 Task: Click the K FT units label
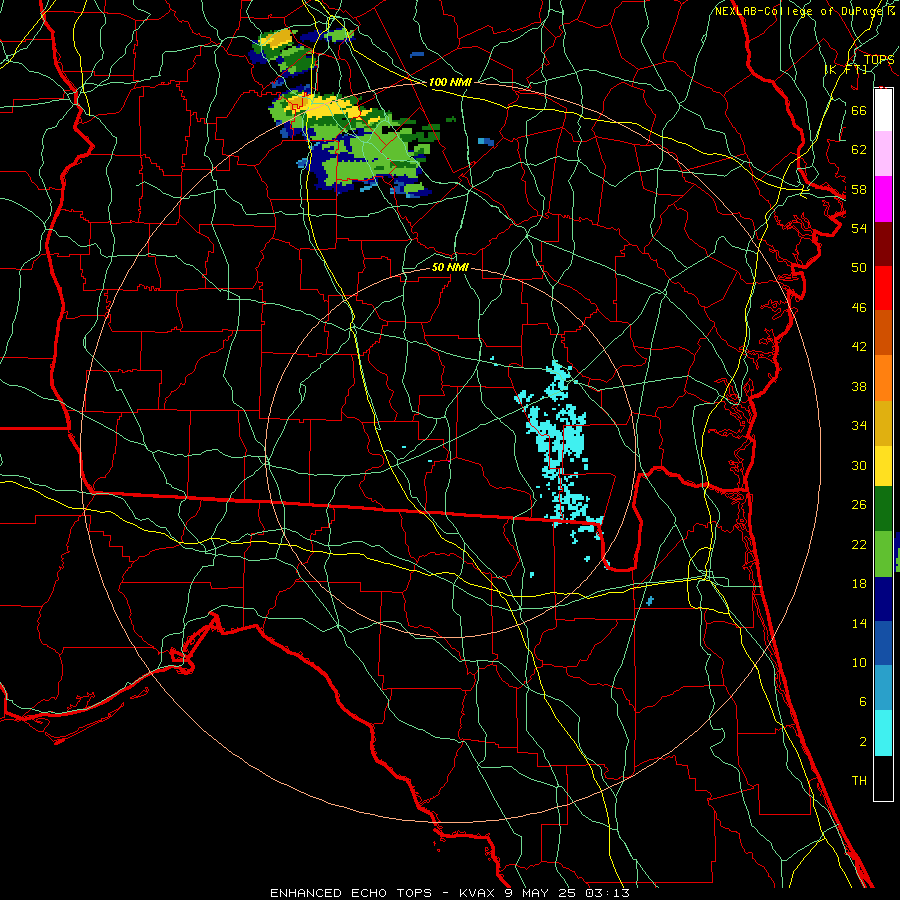coord(846,70)
